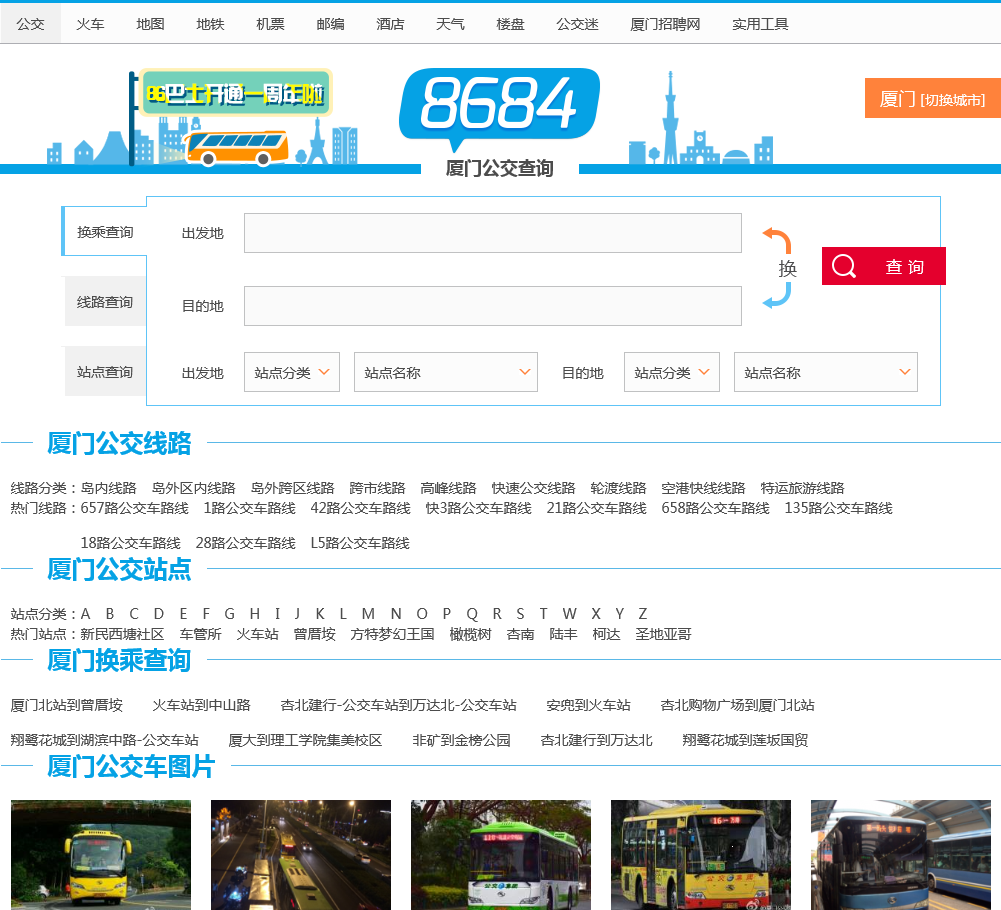Click the 86巴士开通一周年啦 banner
The height and width of the screenshot is (910, 1001).
point(236,94)
